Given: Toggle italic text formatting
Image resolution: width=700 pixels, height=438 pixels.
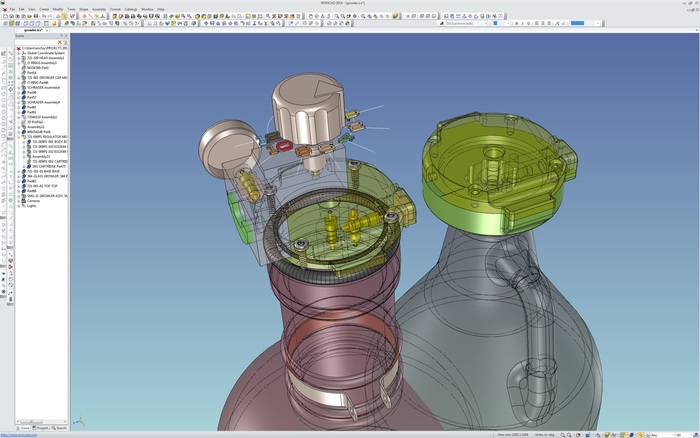Looking at the screenshot, I should click(523, 23).
